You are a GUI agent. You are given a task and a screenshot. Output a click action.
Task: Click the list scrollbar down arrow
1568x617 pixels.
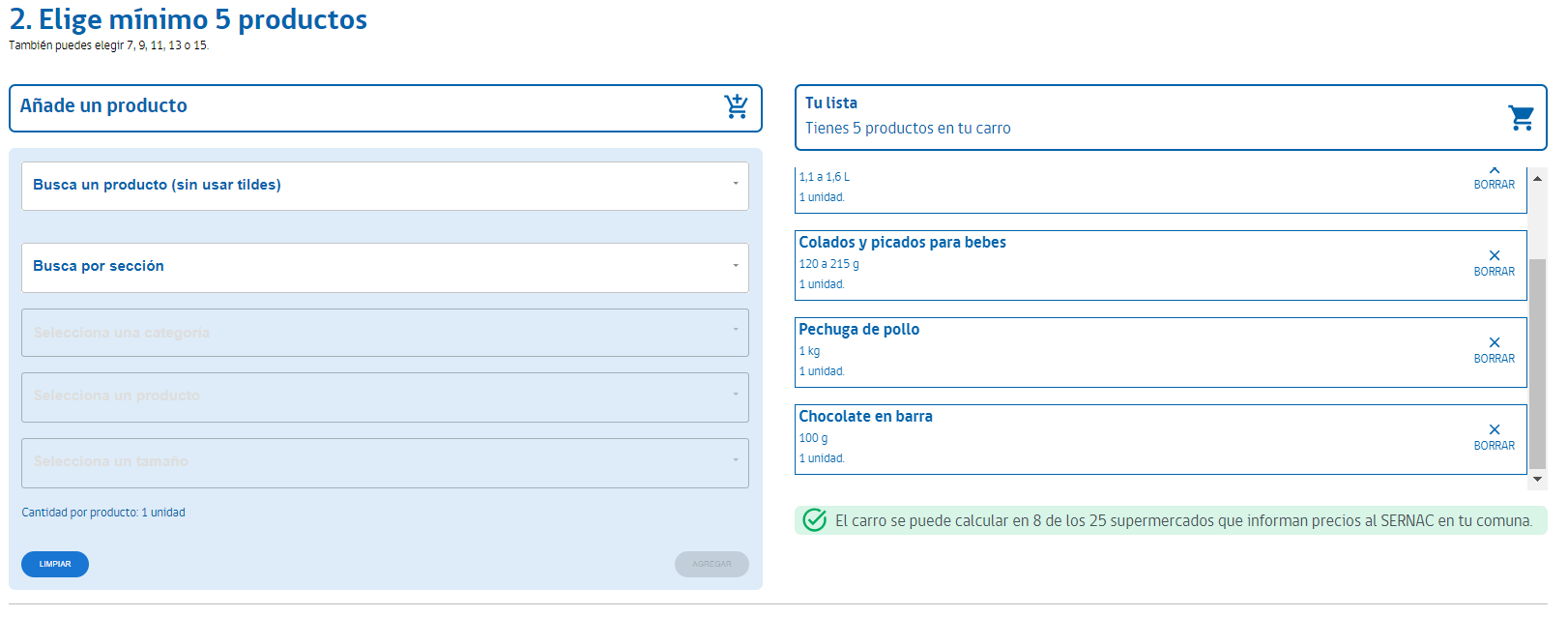(1537, 479)
